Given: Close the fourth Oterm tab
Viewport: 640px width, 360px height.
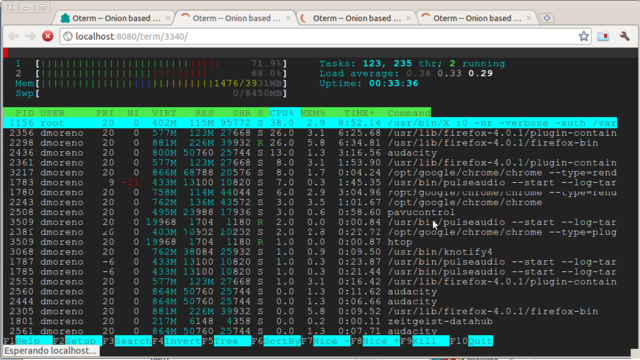Looking at the screenshot, I should [529, 18].
